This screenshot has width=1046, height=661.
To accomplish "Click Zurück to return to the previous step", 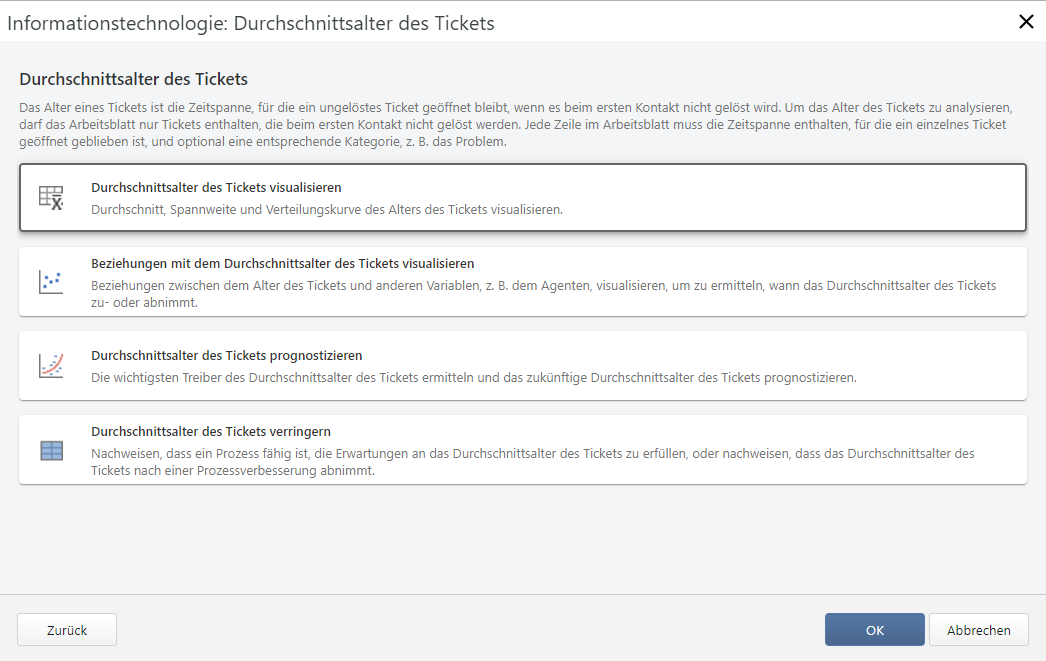I will tap(66, 629).
